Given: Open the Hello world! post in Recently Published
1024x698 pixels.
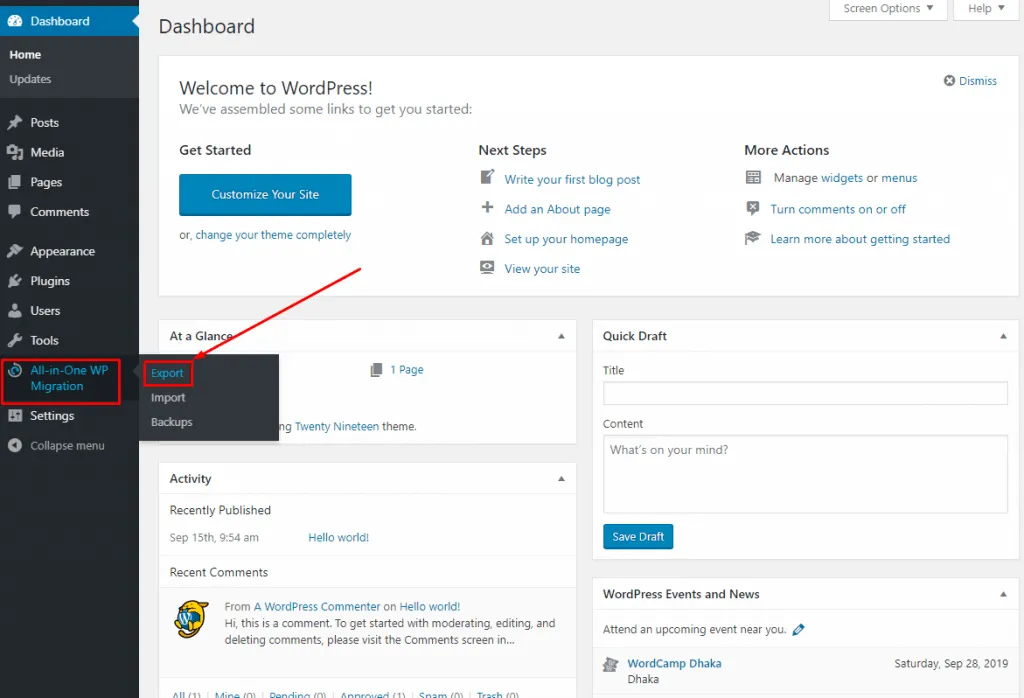Looking at the screenshot, I should [338, 537].
